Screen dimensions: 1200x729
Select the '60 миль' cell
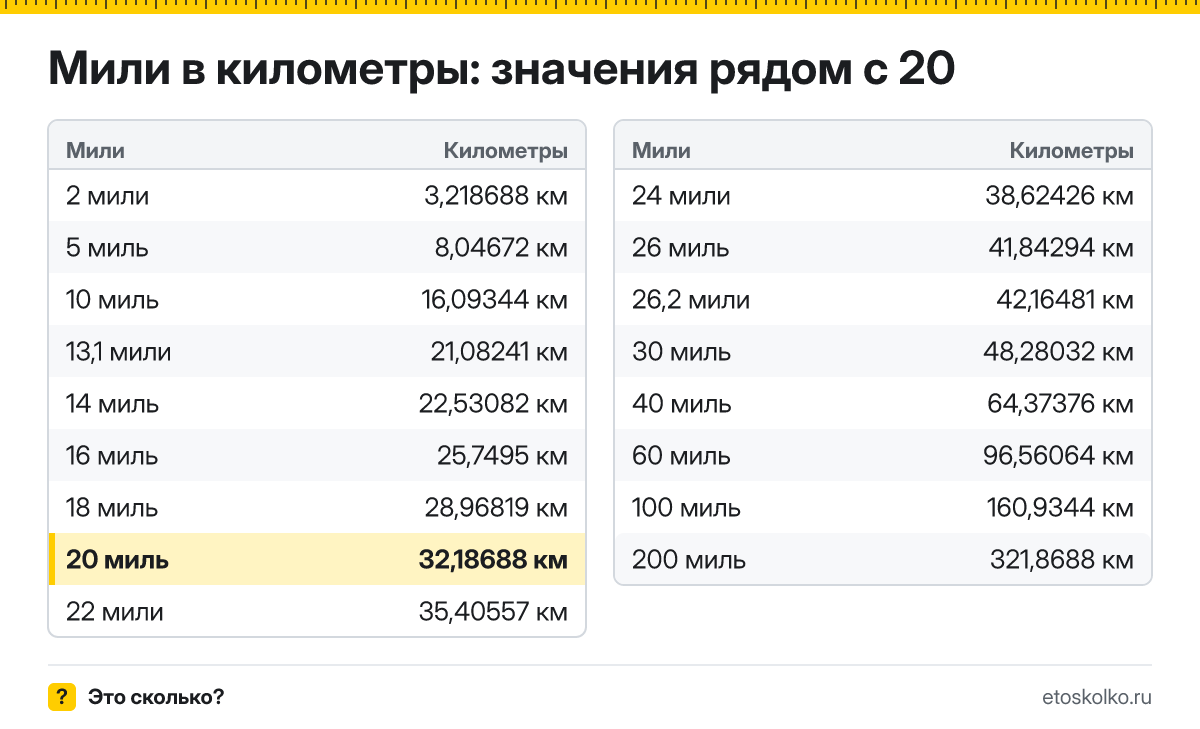point(681,456)
